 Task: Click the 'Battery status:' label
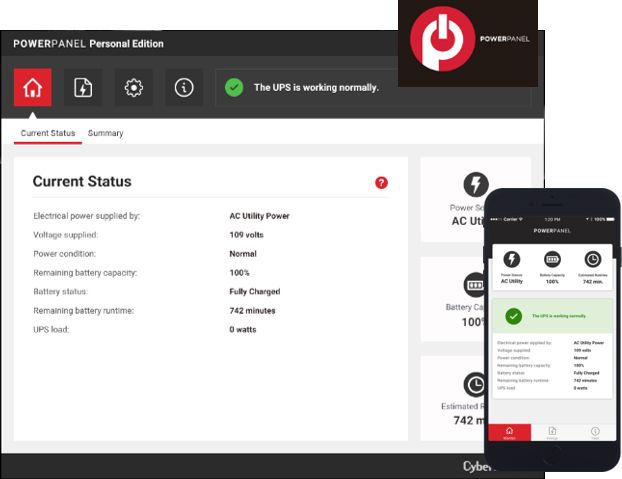[61, 292]
